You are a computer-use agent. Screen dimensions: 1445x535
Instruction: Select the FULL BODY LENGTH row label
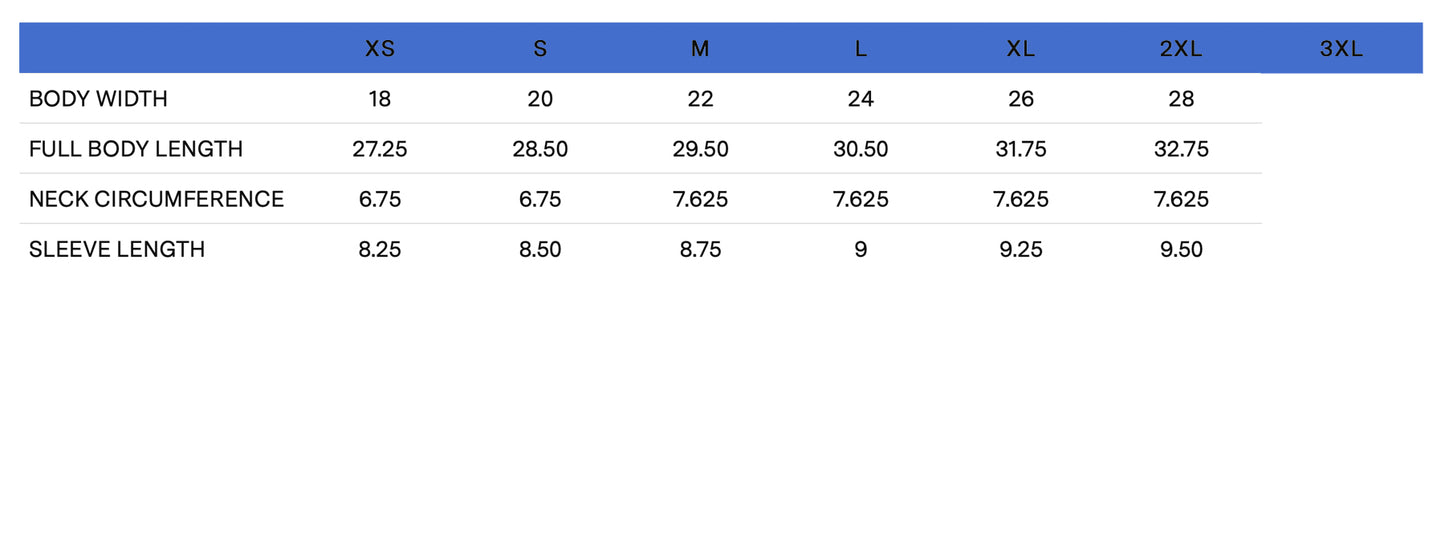(136, 149)
